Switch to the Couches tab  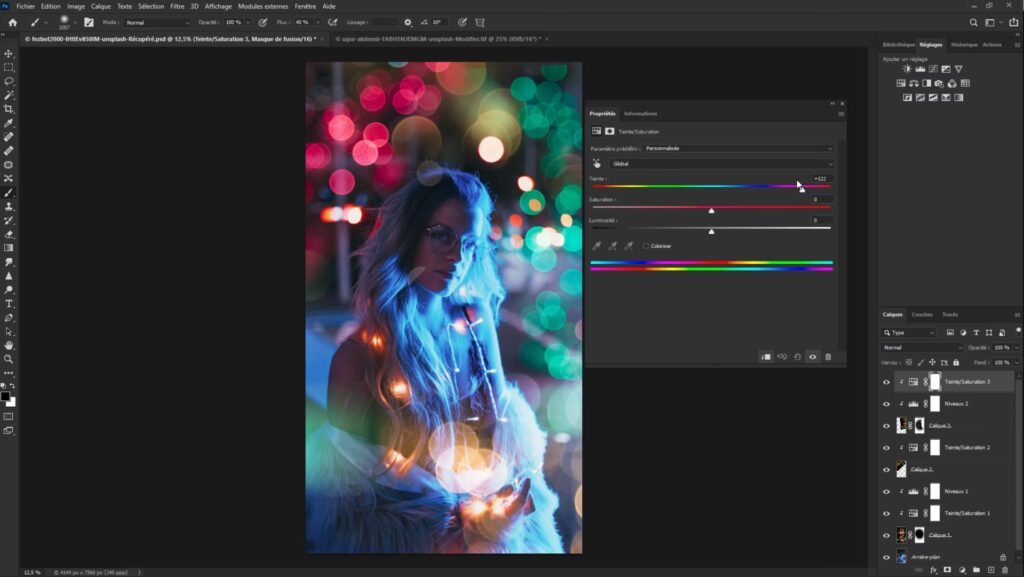point(921,314)
